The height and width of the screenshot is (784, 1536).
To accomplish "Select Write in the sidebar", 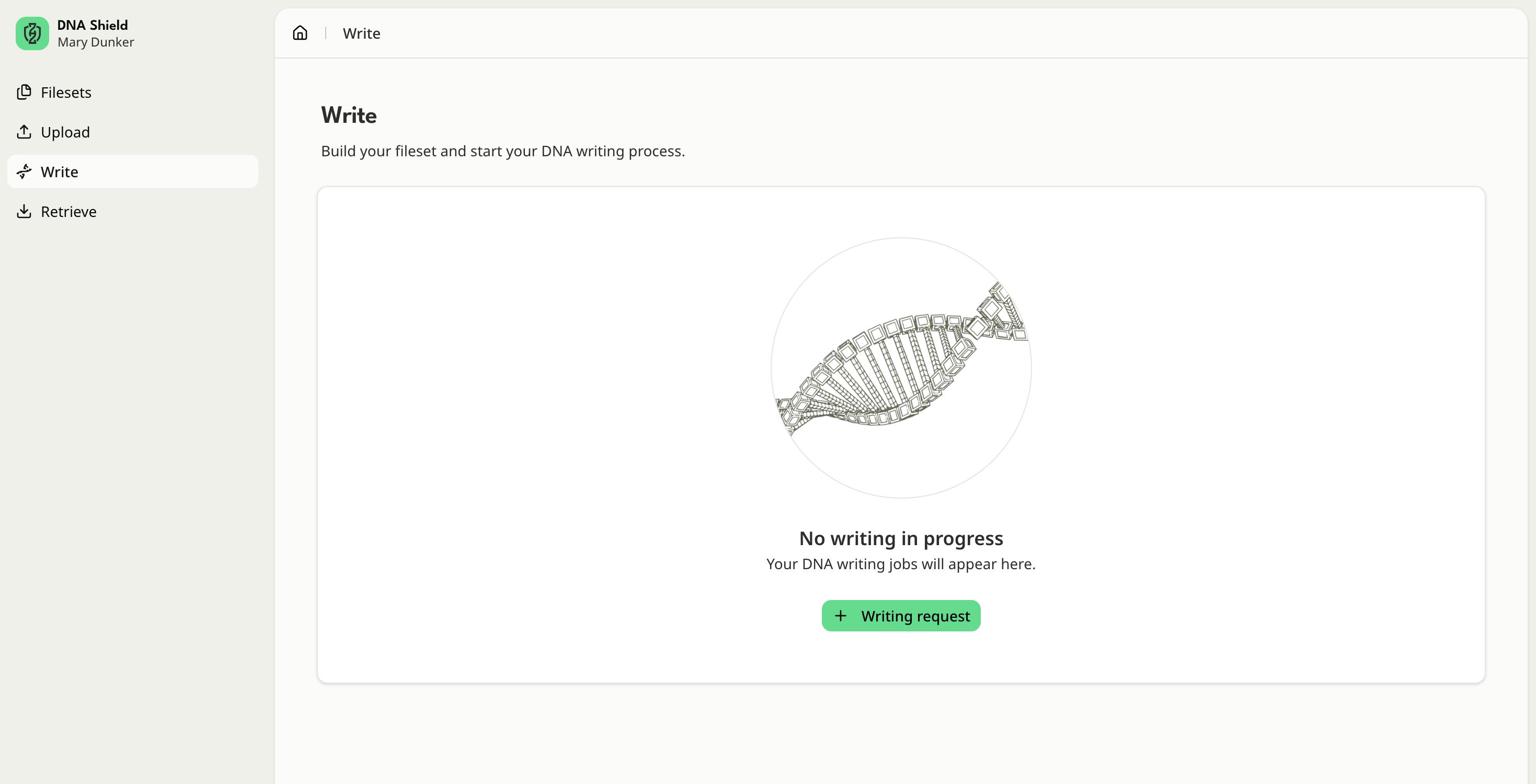I will (x=132, y=172).
